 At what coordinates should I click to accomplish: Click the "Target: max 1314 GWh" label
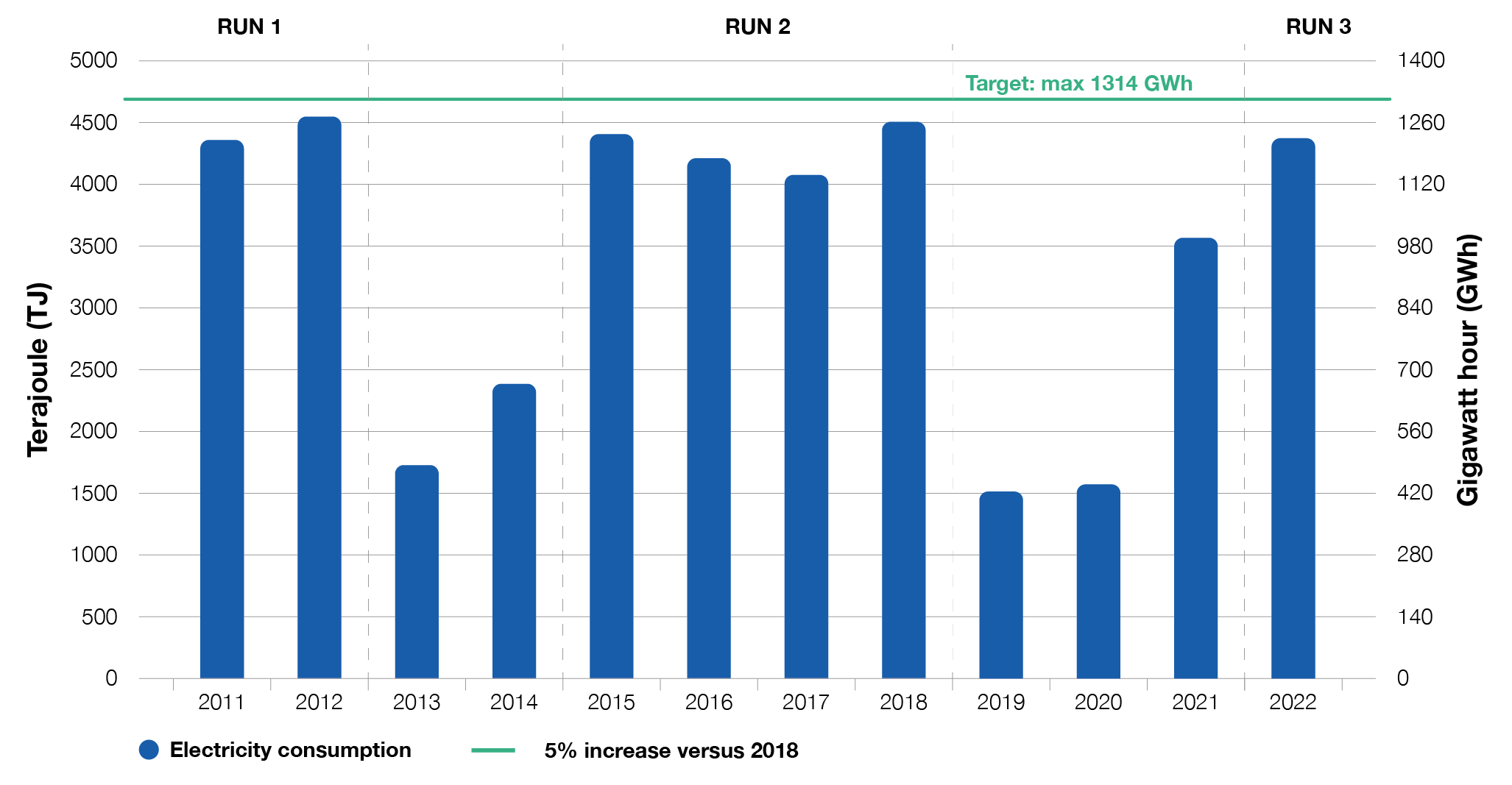1078,83
